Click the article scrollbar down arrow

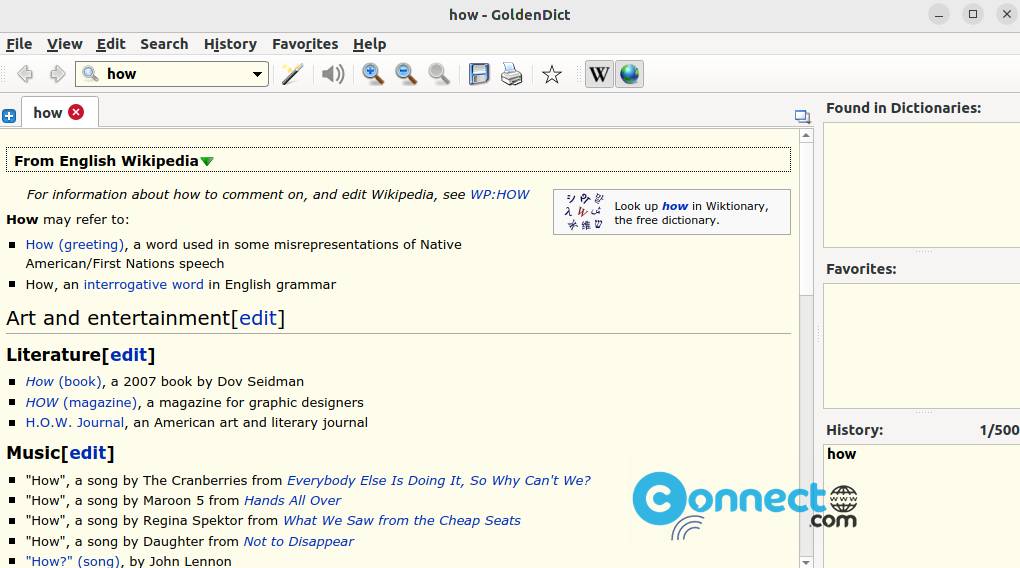(806, 562)
